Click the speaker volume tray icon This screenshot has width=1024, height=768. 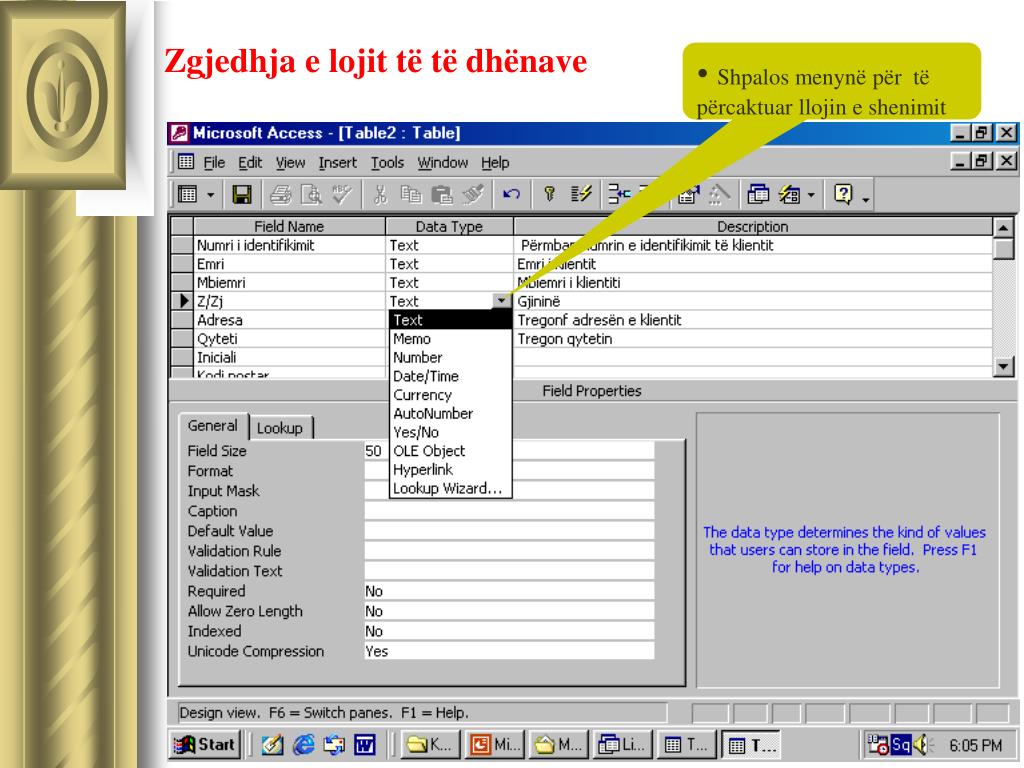point(921,744)
